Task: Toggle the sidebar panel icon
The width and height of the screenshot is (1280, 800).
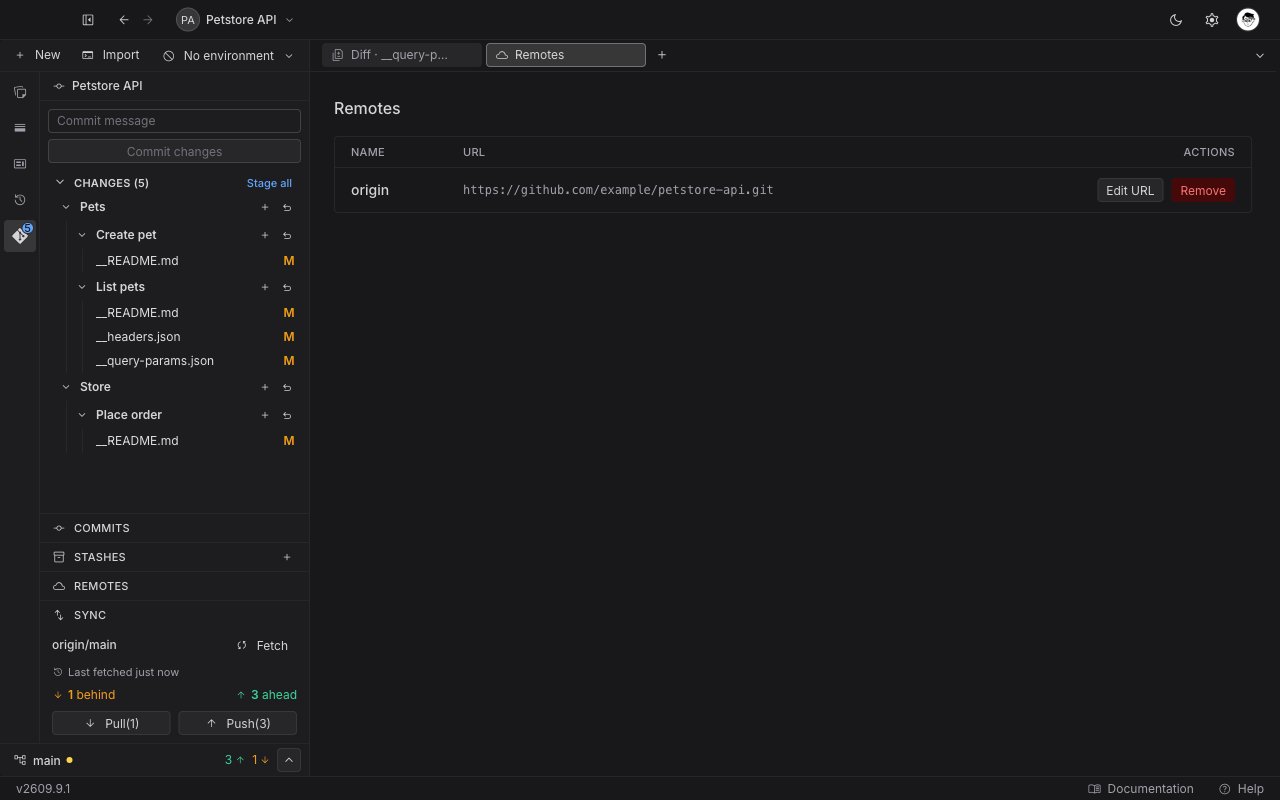Action: point(88,19)
